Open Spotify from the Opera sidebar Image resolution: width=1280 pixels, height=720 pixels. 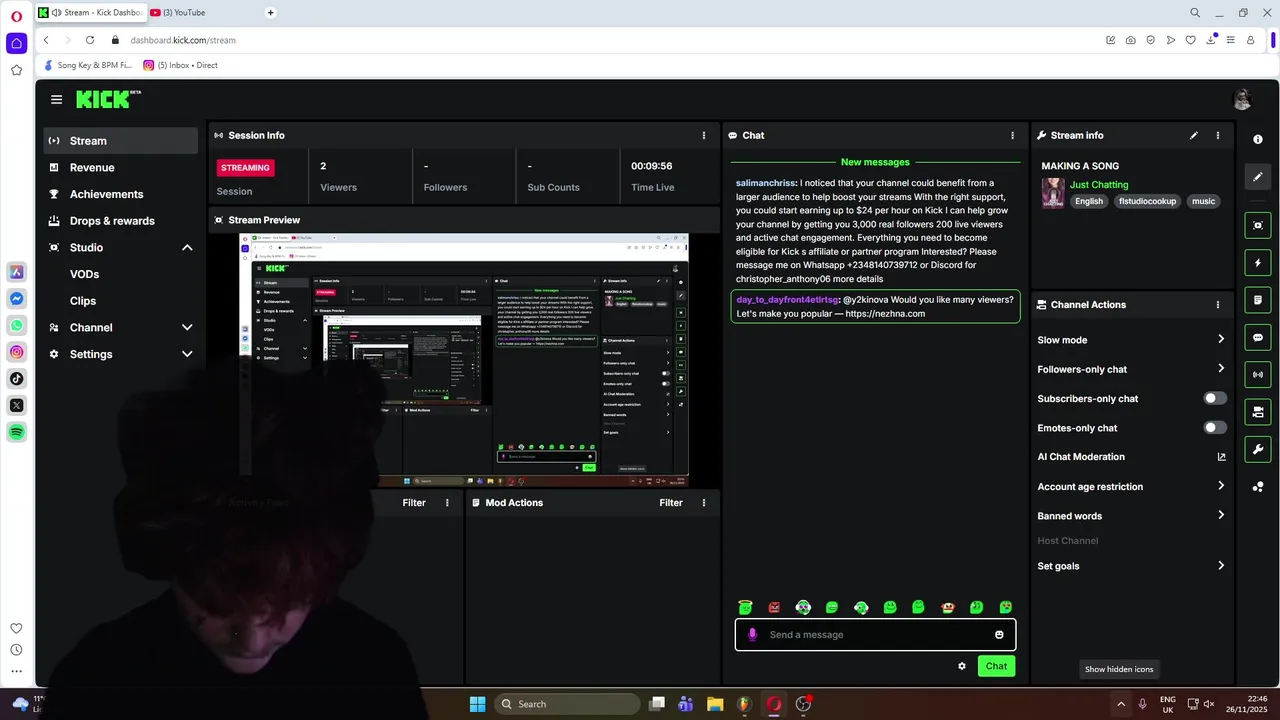tap(16, 432)
